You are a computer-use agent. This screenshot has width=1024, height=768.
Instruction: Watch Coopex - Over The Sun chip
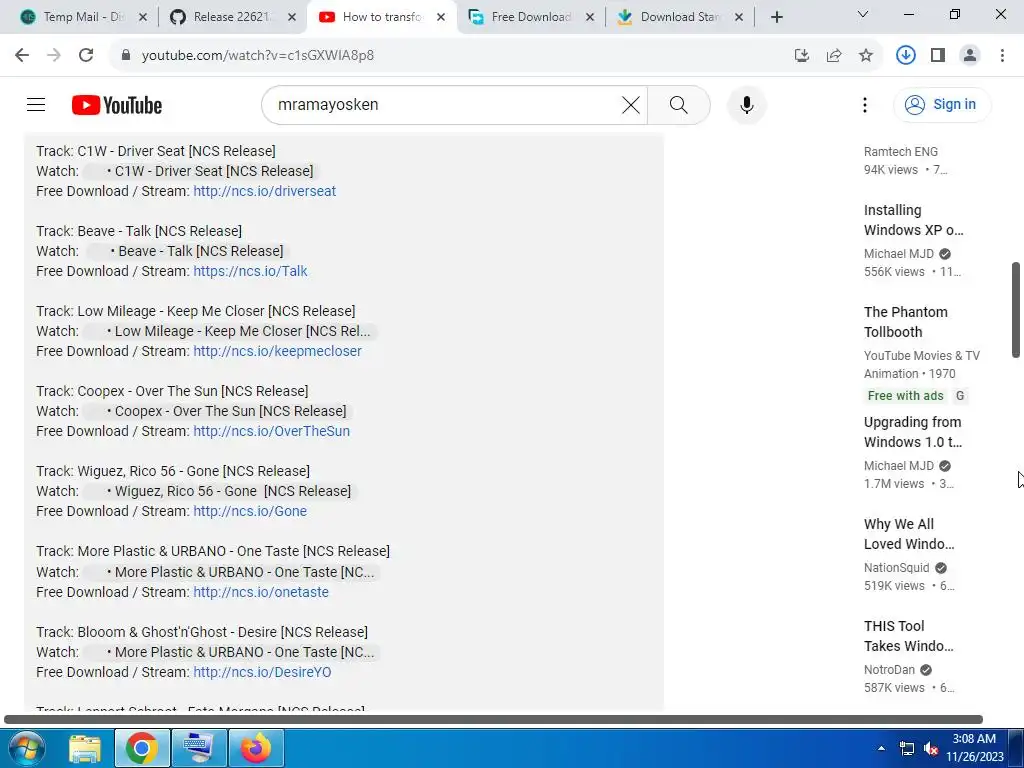(218, 411)
